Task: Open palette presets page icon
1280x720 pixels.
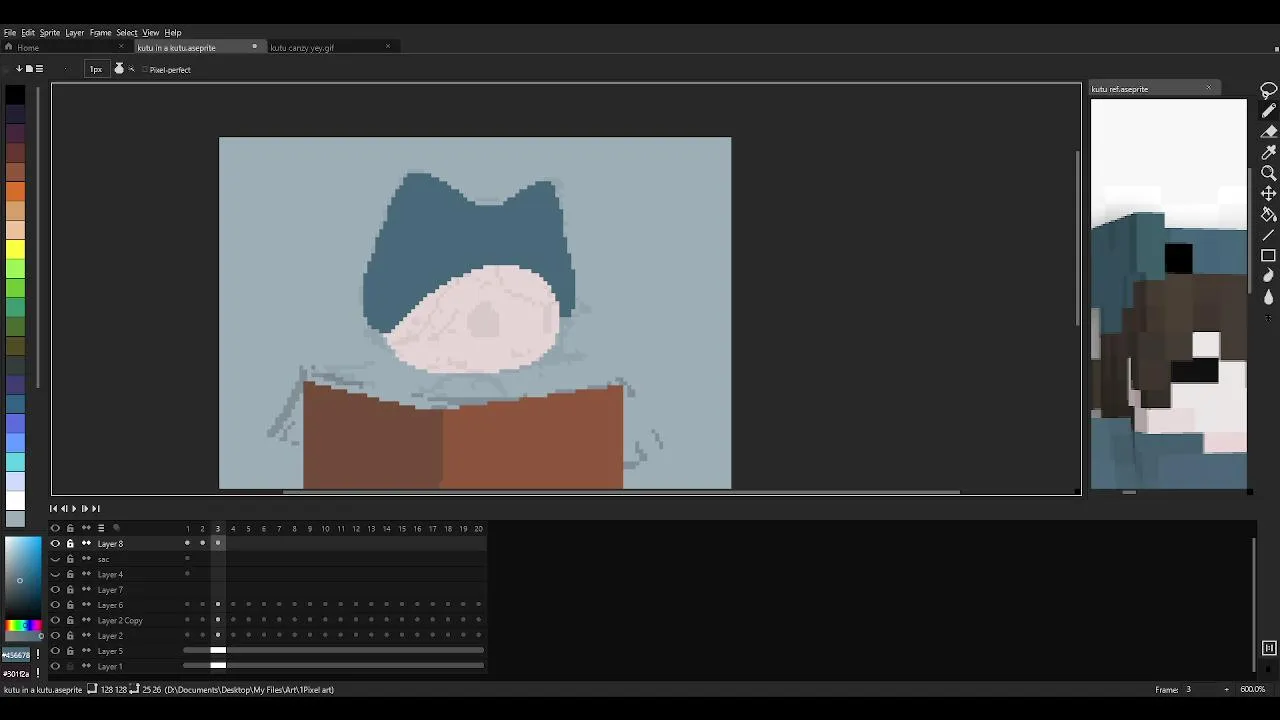Action: coord(29,69)
